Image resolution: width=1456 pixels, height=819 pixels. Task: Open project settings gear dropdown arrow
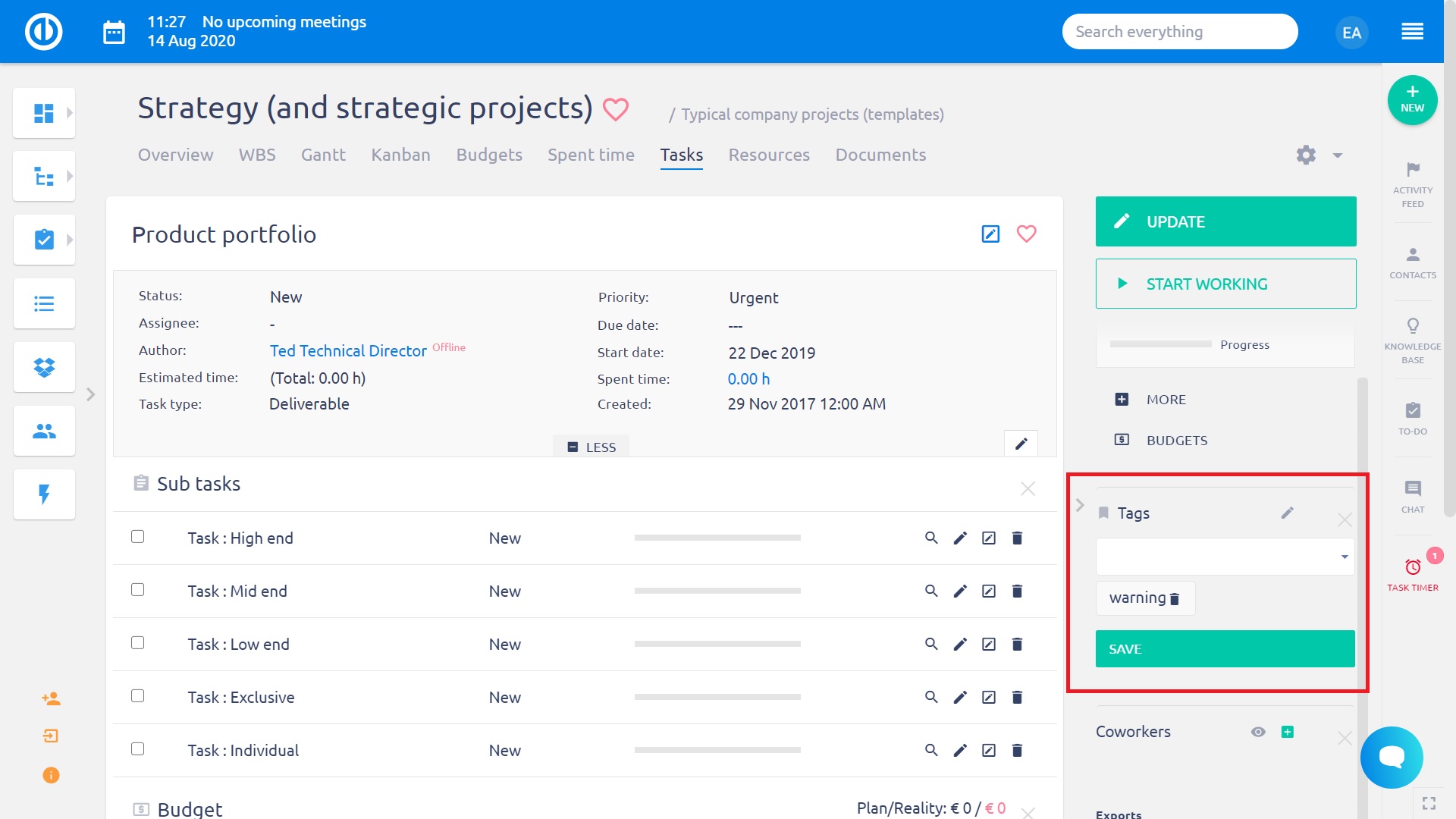pyautogui.click(x=1338, y=155)
